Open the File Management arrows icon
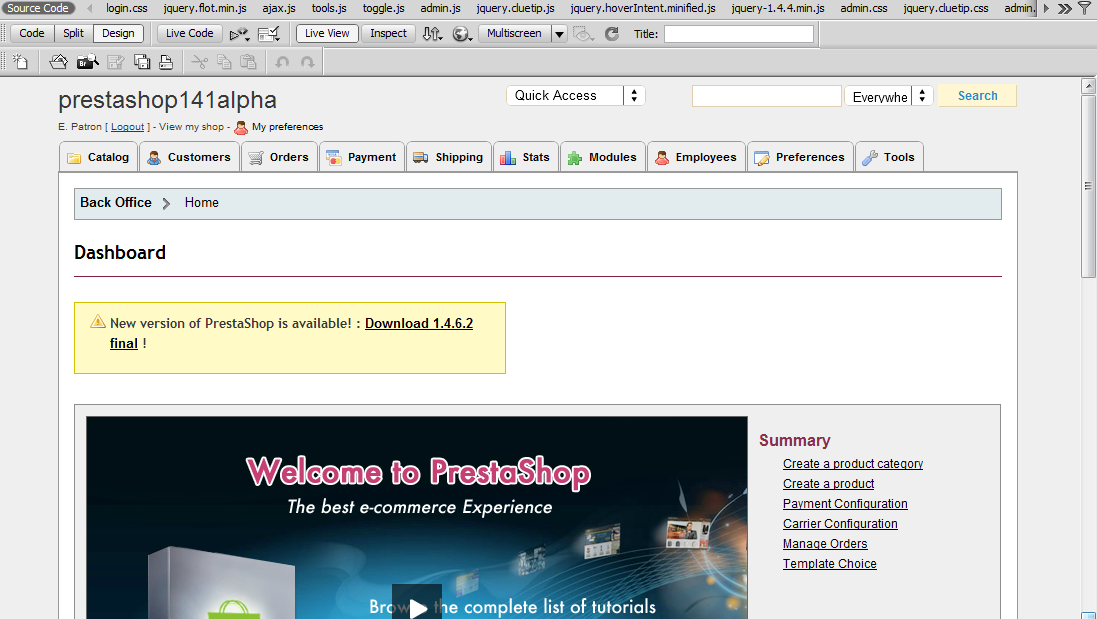 [432, 34]
